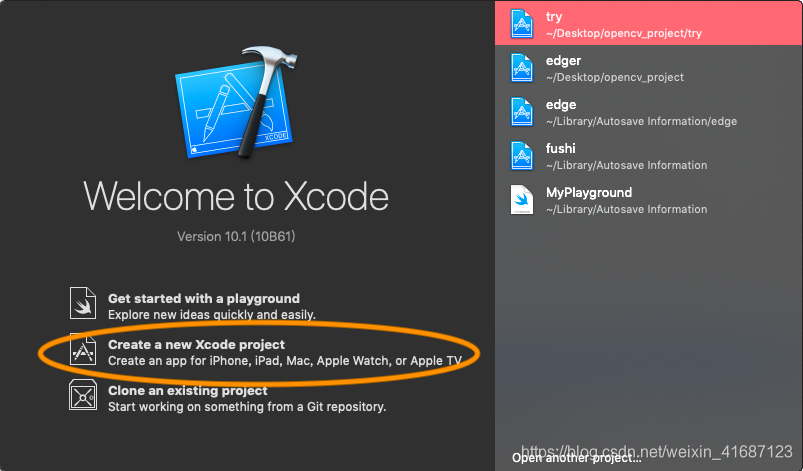Open another project link at bottom
Viewport: 803px width, 471px height.
(577, 458)
